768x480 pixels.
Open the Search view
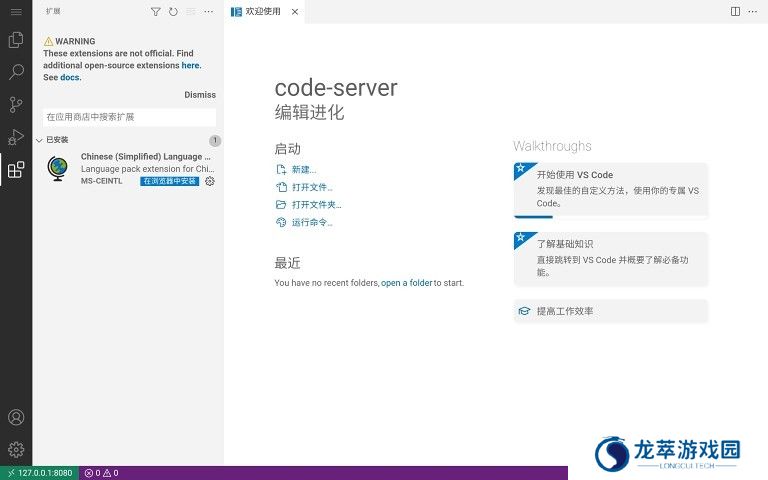(16, 72)
